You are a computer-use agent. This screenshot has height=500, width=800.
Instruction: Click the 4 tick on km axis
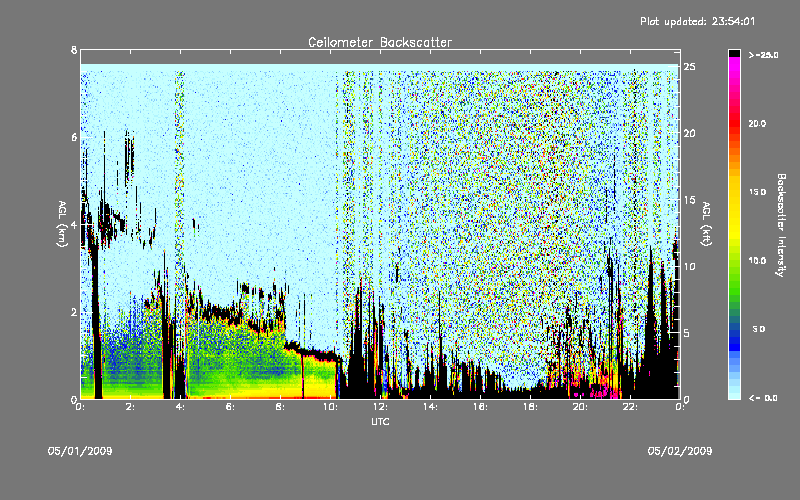tap(74, 225)
